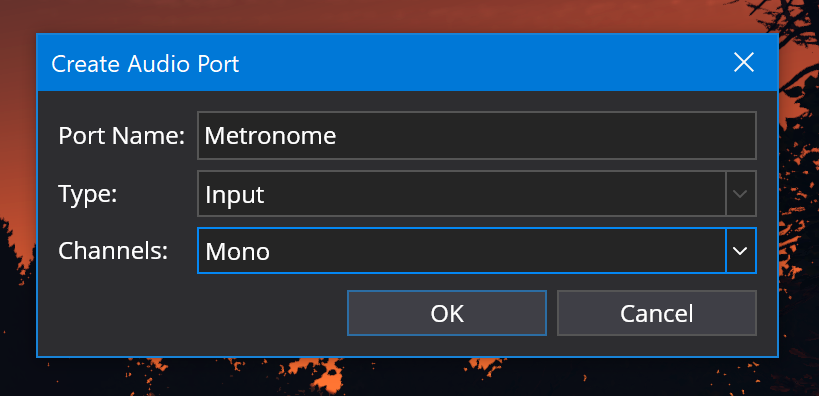Click the Type label
The width and height of the screenshot is (819, 396).
88,194
